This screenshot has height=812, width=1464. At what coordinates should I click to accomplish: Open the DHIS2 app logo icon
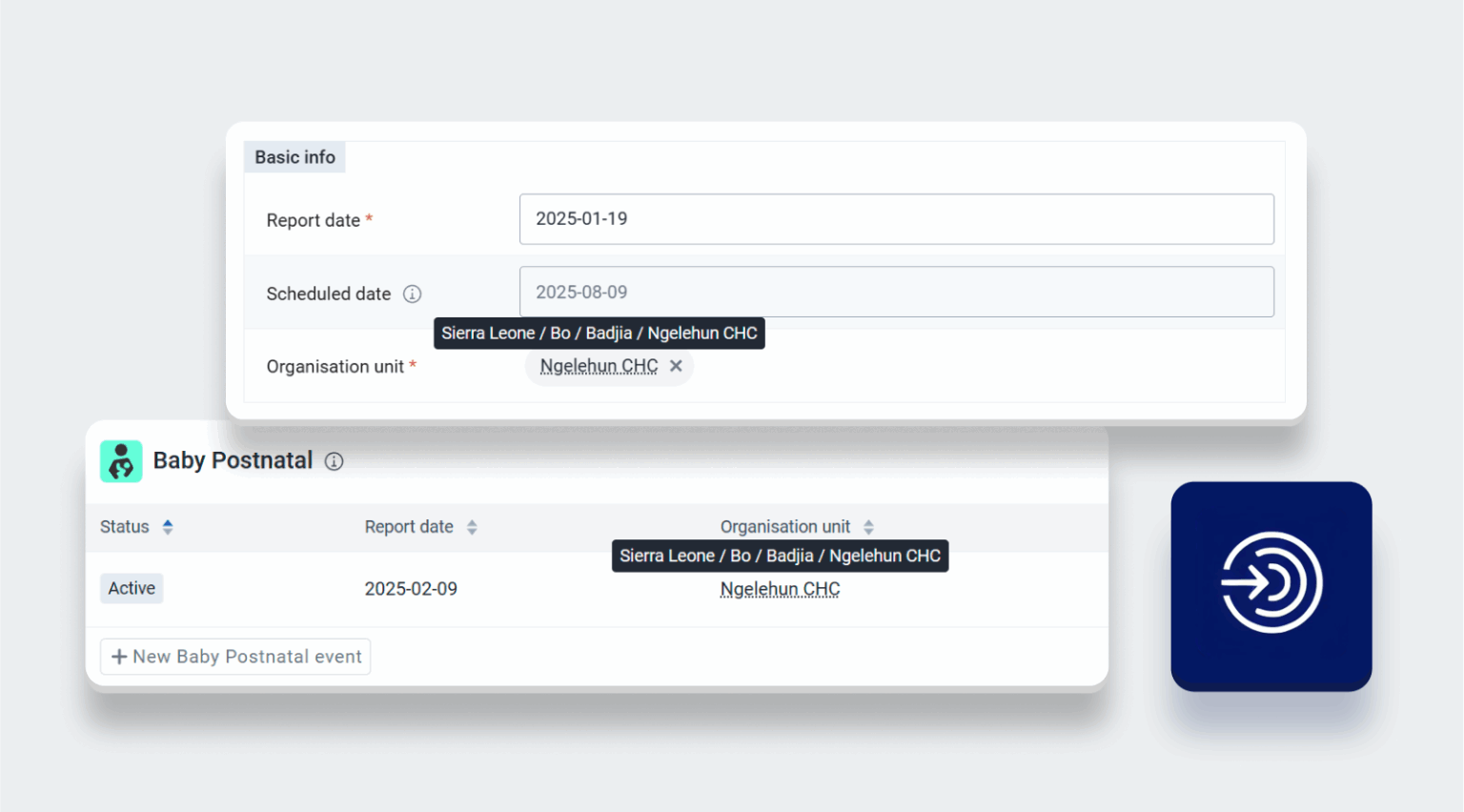click(1271, 584)
